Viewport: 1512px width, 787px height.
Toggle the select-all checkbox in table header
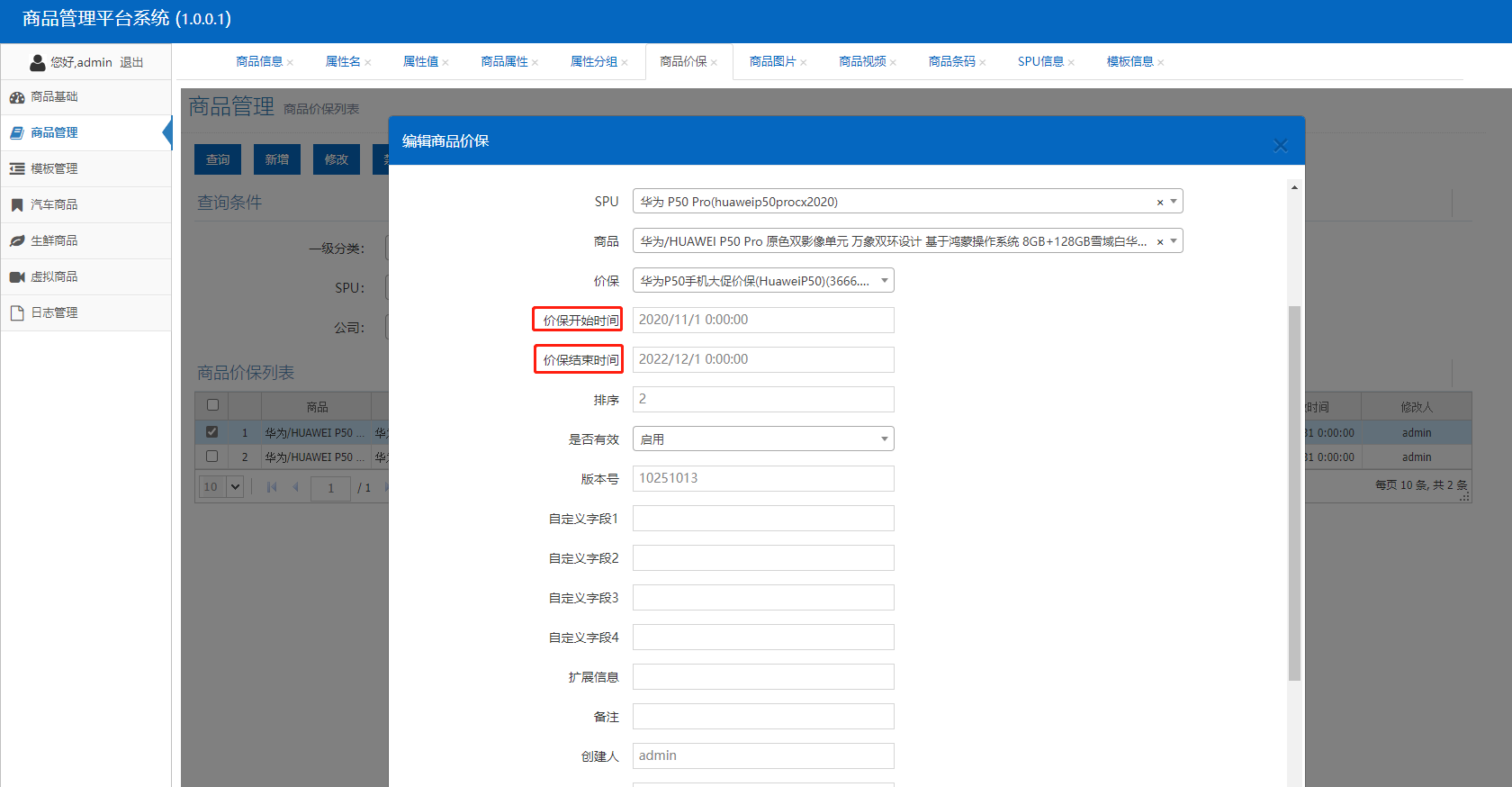coord(212,405)
